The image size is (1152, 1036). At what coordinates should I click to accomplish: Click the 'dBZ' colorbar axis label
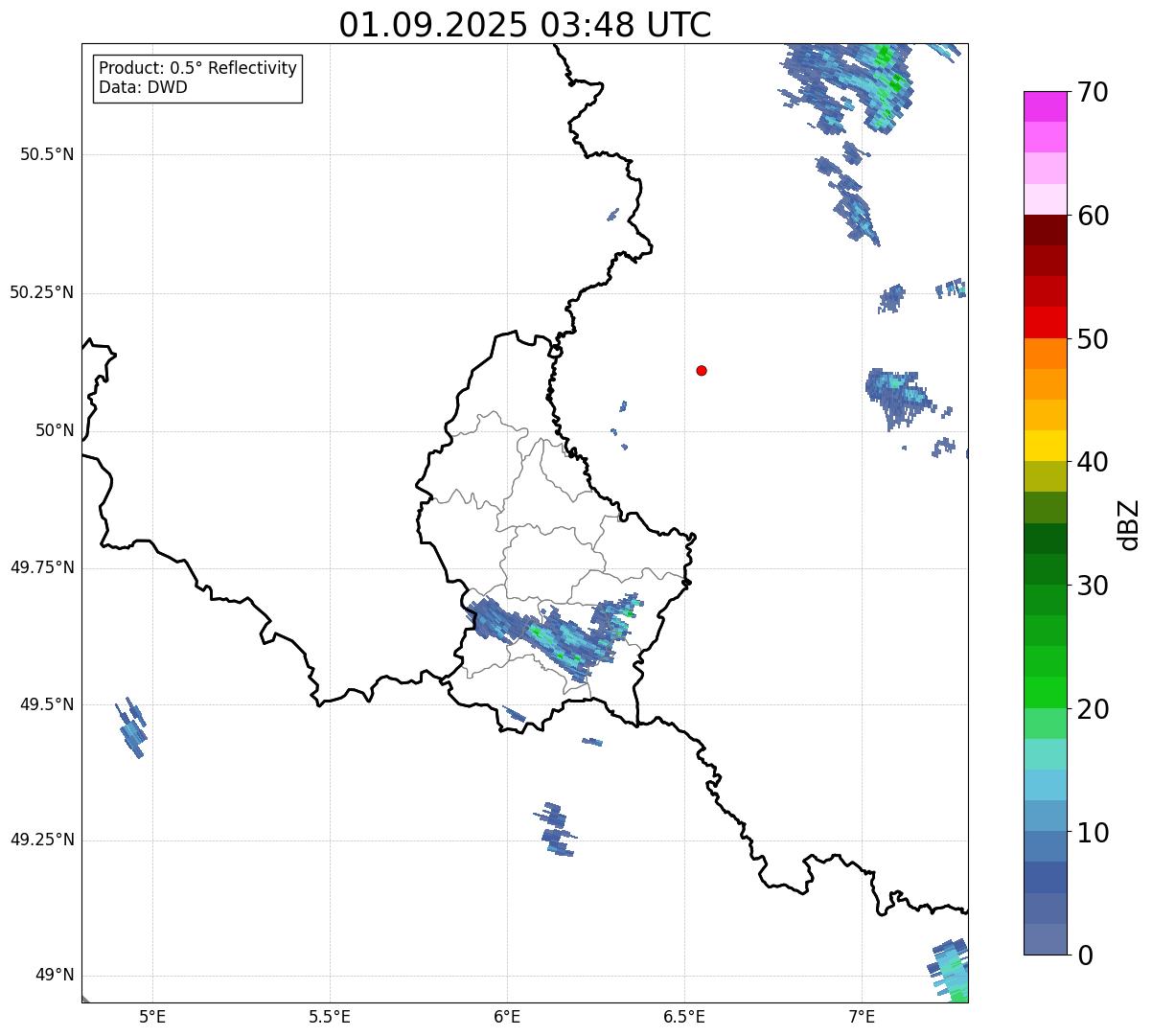click(1129, 524)
